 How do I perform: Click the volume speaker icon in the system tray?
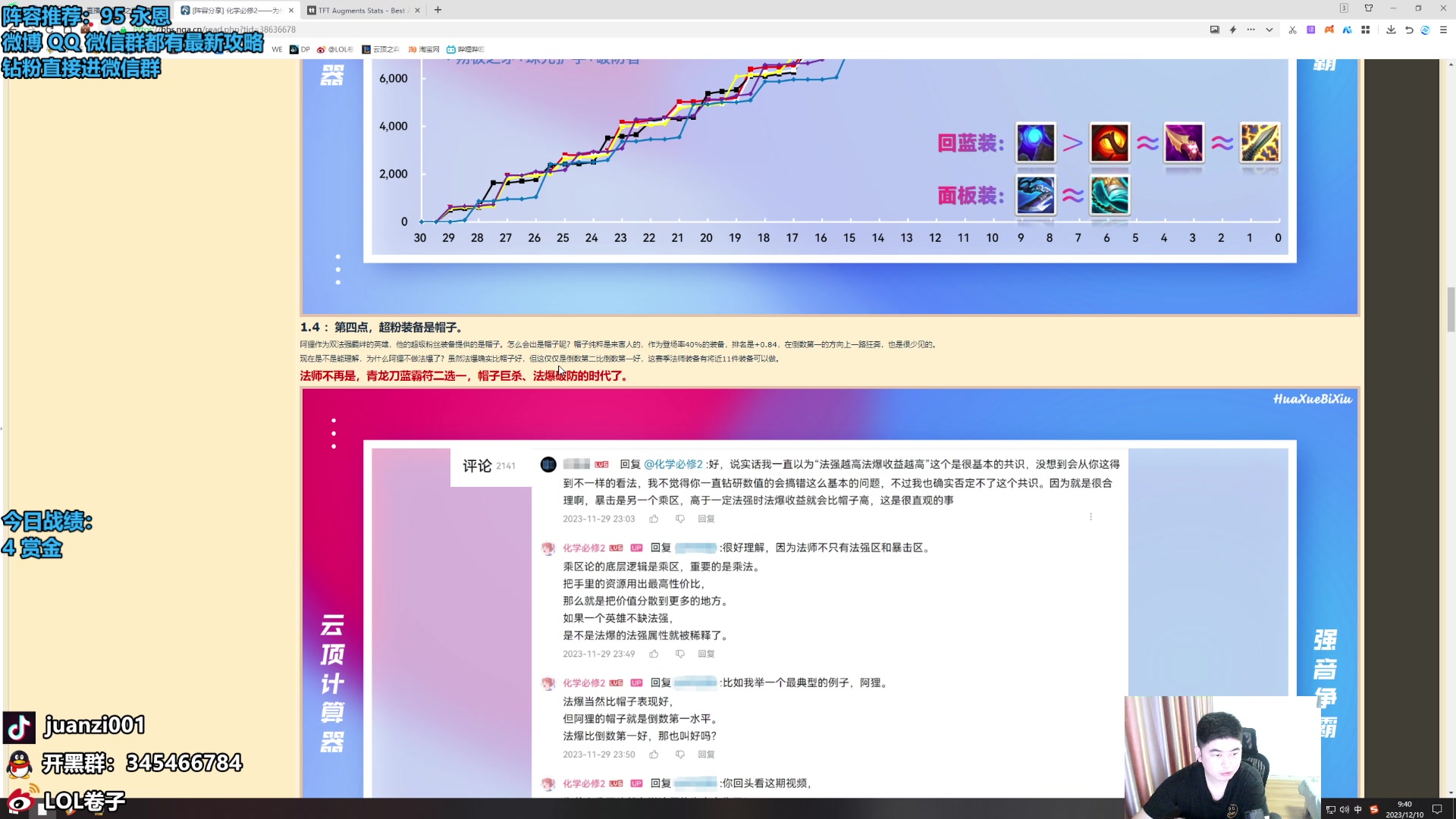click(1343, 810)
